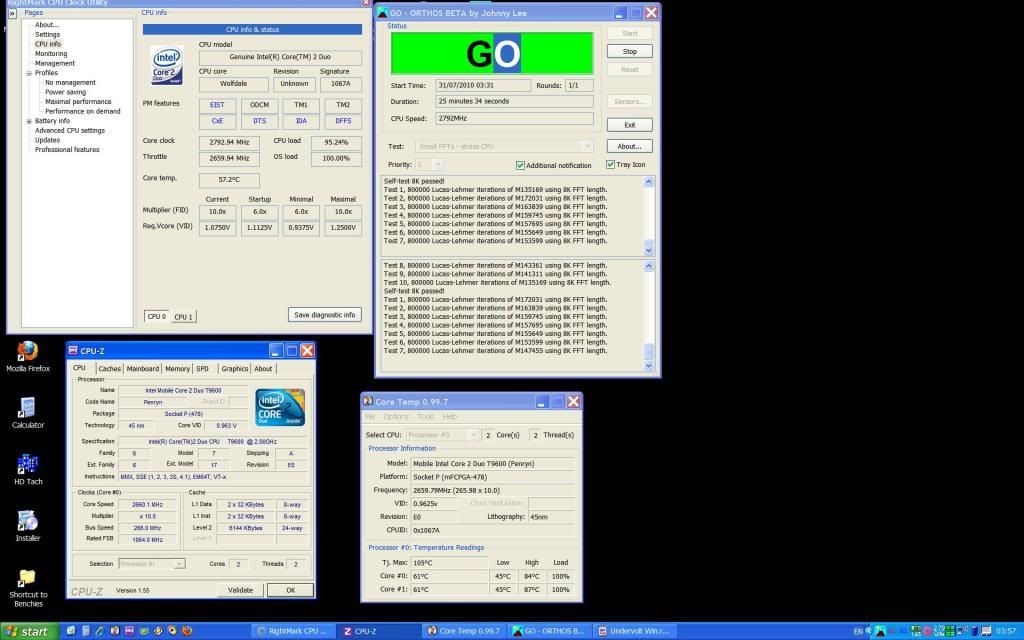Image resolution: width=1024 pixels, height=640 pixels.
Task: Open Mozilla Firefox desktop shortcut
Action: [x=28, y=357]
